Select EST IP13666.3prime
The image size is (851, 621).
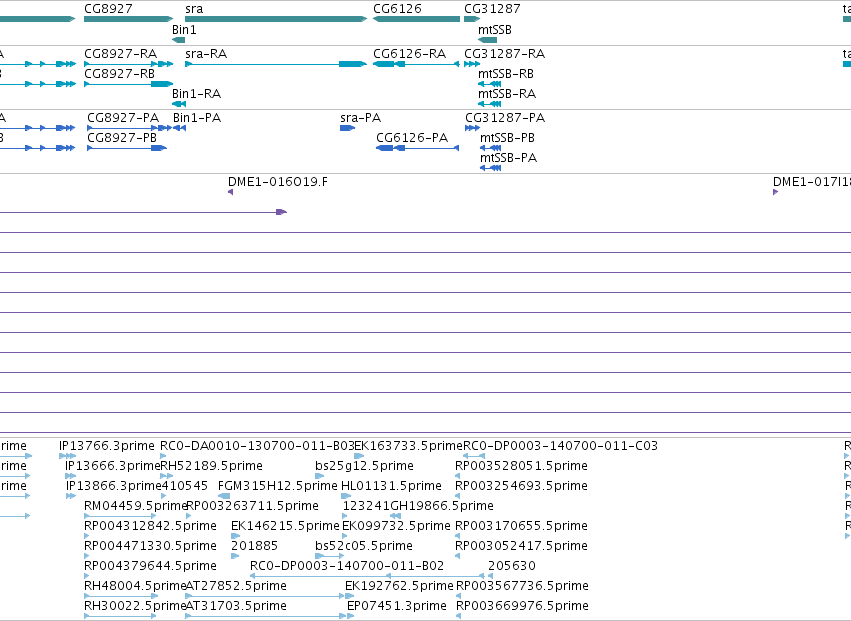71,476
